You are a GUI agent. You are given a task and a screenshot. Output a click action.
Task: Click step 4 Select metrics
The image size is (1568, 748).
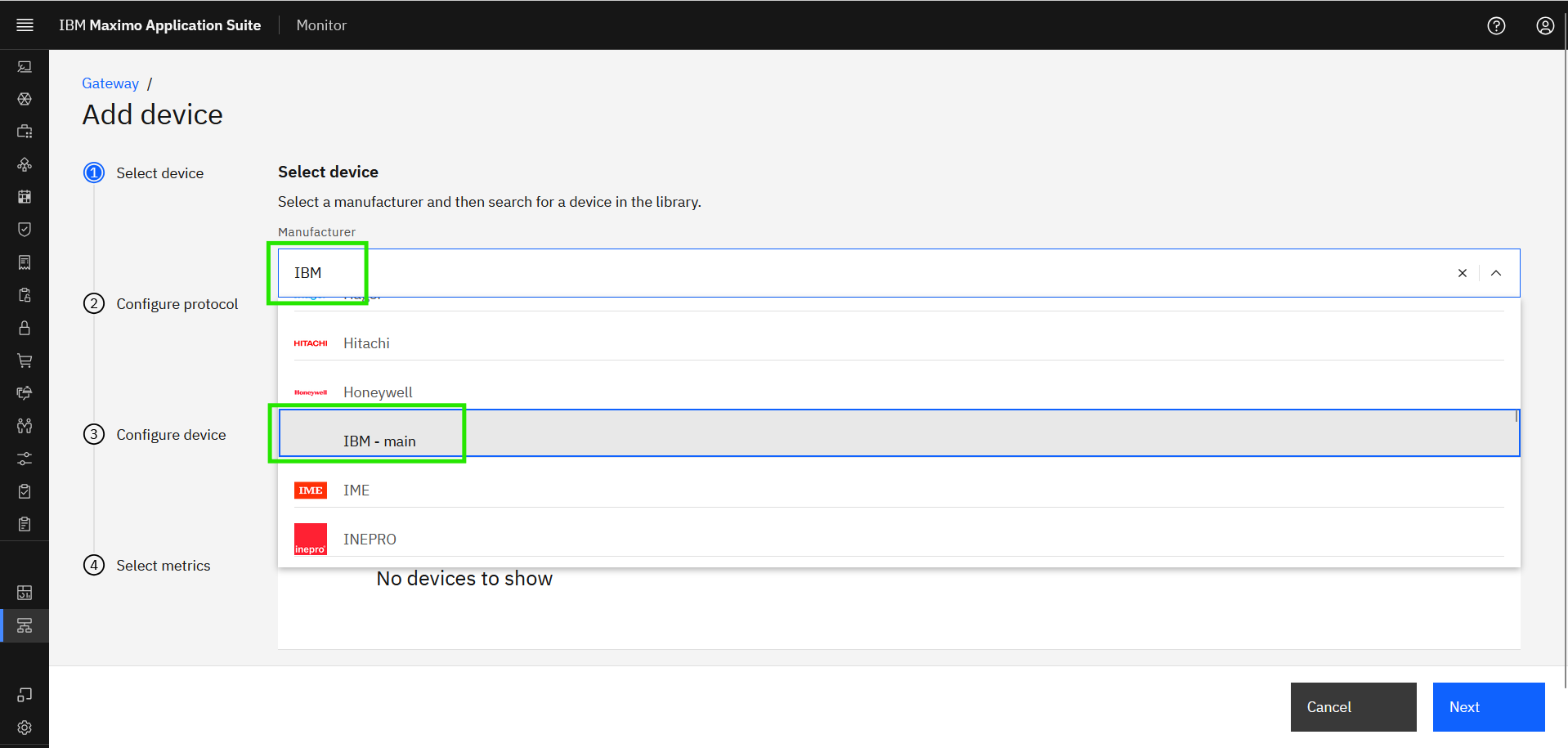[147, 566]
